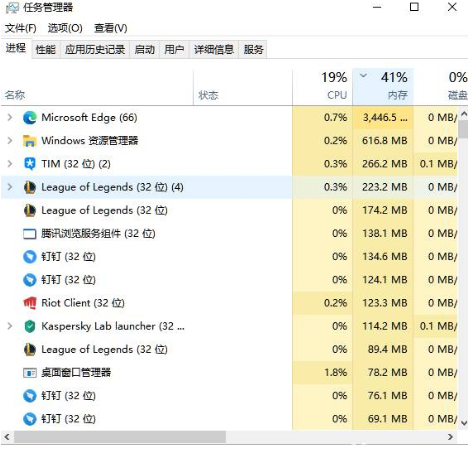Click the 114.2 MB memory value
The height and width of the screenshot is (449, 471).
[385, 326]
